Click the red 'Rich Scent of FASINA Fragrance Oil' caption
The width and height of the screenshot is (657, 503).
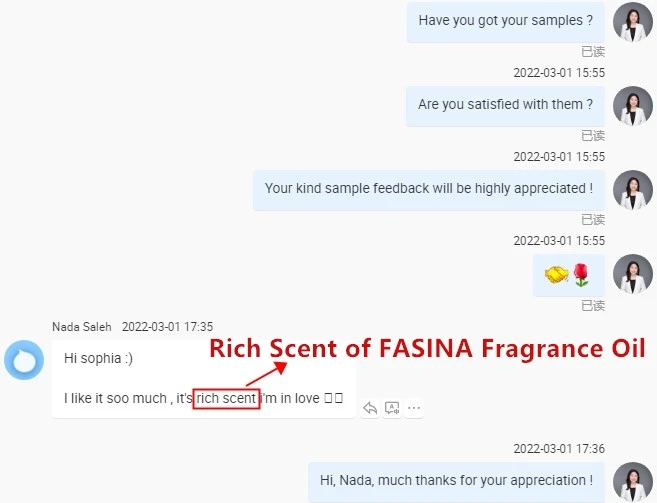[x=427, y=349]
